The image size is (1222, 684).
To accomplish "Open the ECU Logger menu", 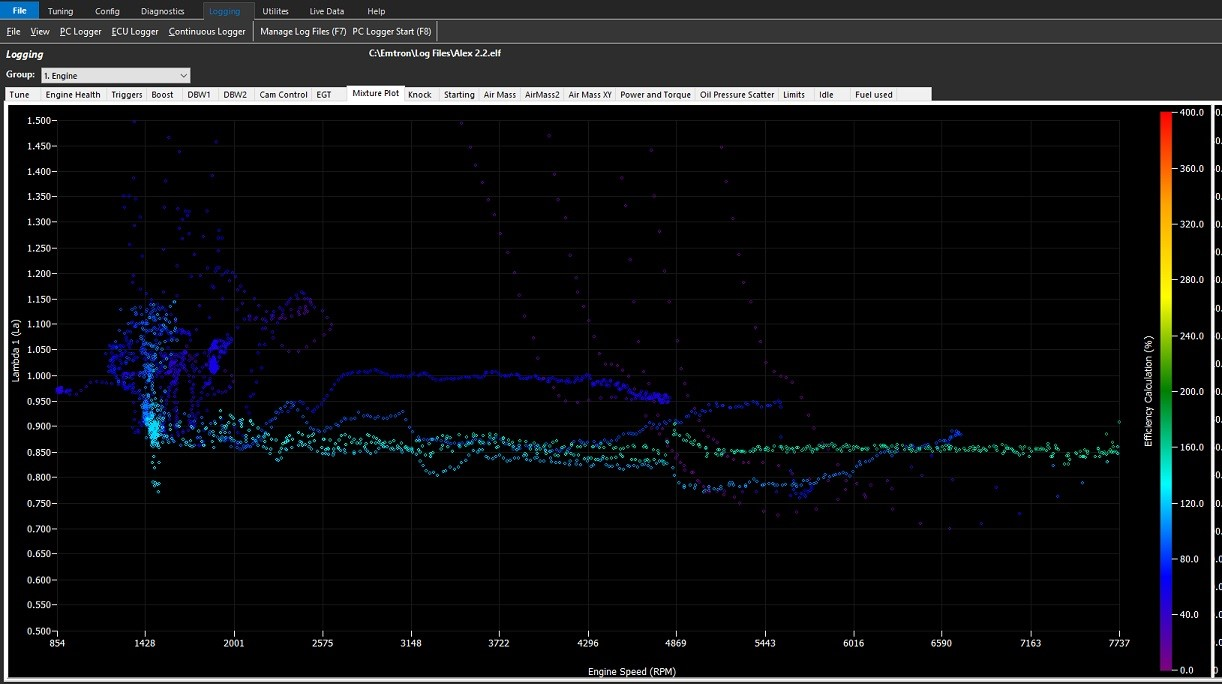I will point(135,32).
